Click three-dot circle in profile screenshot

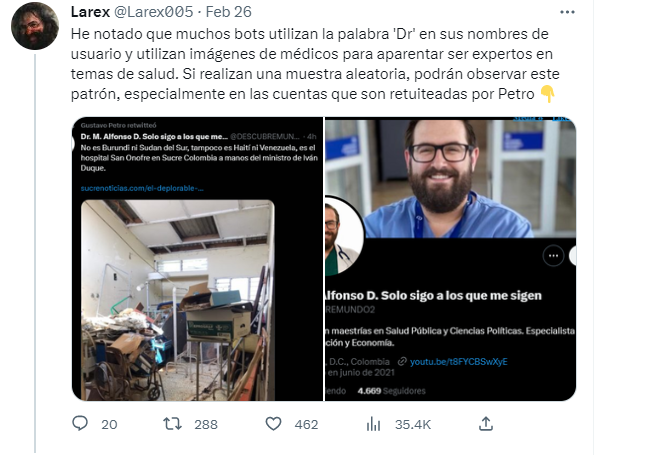553,256
